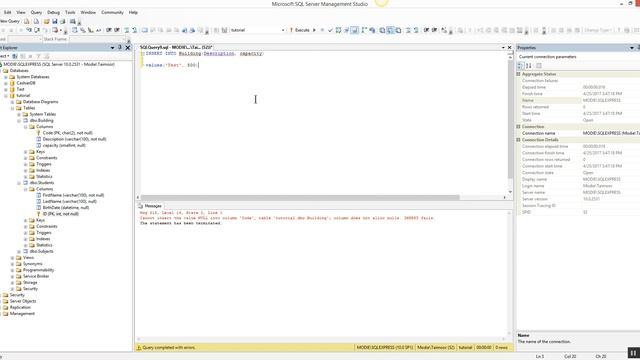Click the Execute query button
This screenshot has height=360, width=640.
pos(299,30)
